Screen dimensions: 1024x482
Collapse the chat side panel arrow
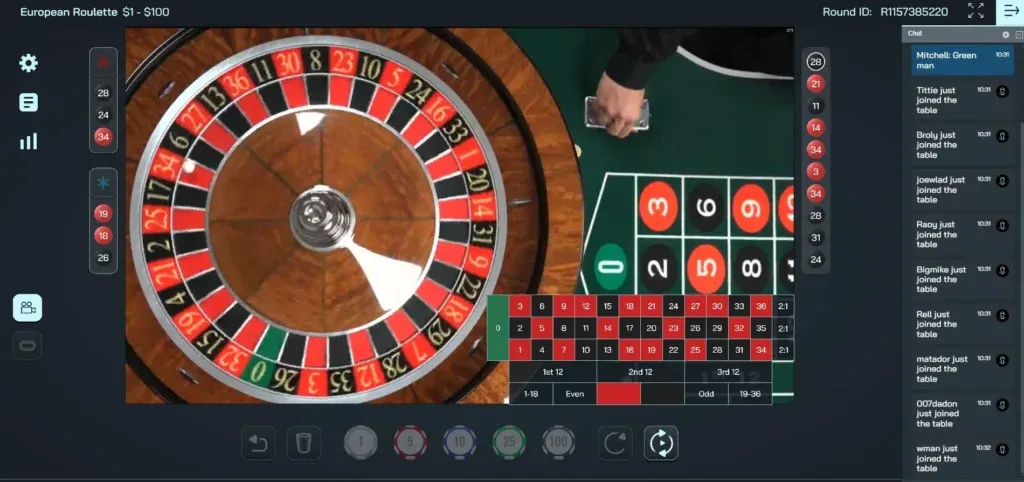coord(1010,11)
